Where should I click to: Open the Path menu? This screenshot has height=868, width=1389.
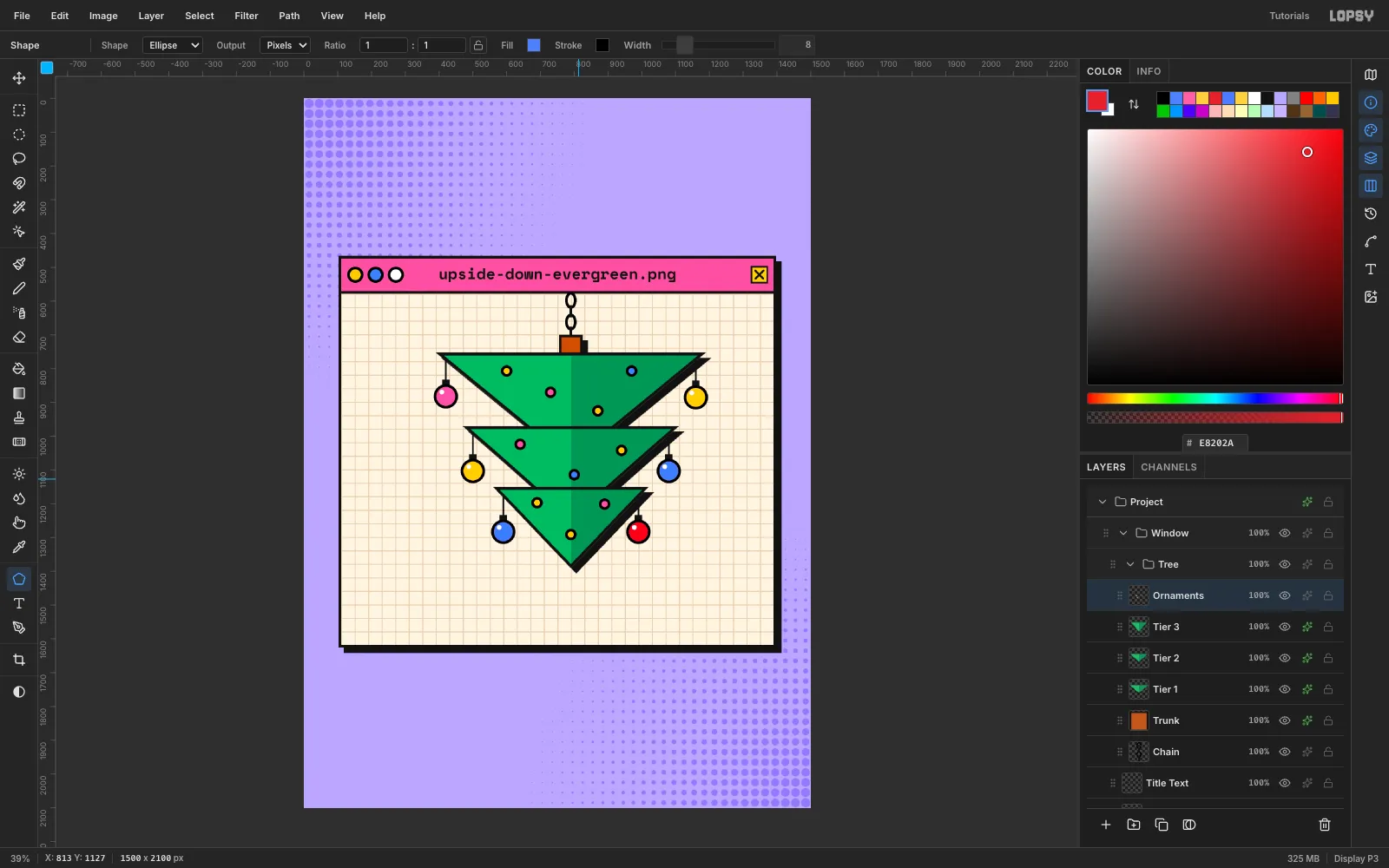click(289, 16)
